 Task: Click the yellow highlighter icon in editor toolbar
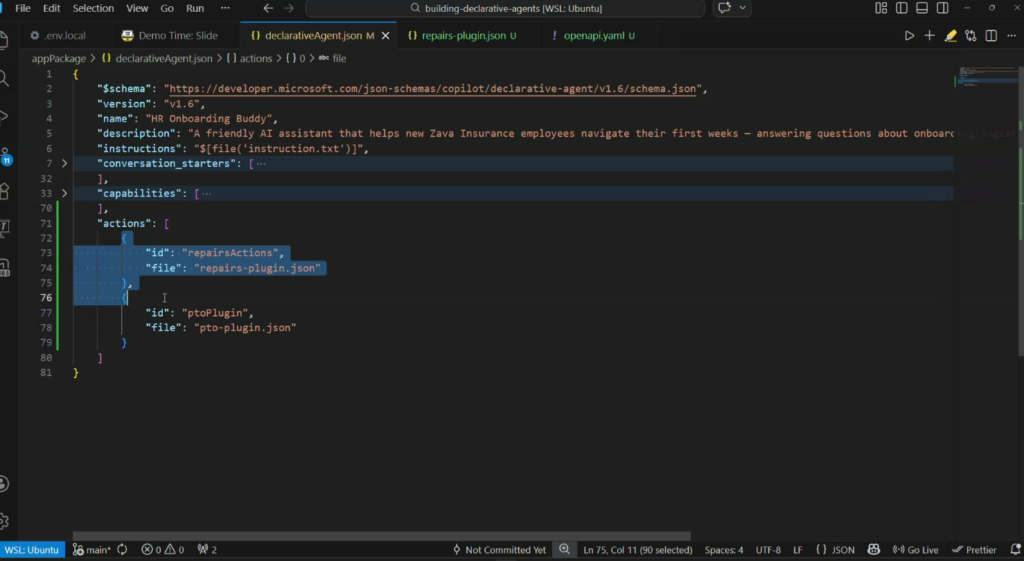(x=950, y=36)
